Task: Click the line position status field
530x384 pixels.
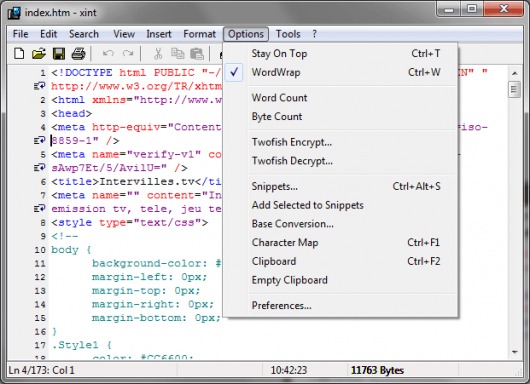Action: 42,370
